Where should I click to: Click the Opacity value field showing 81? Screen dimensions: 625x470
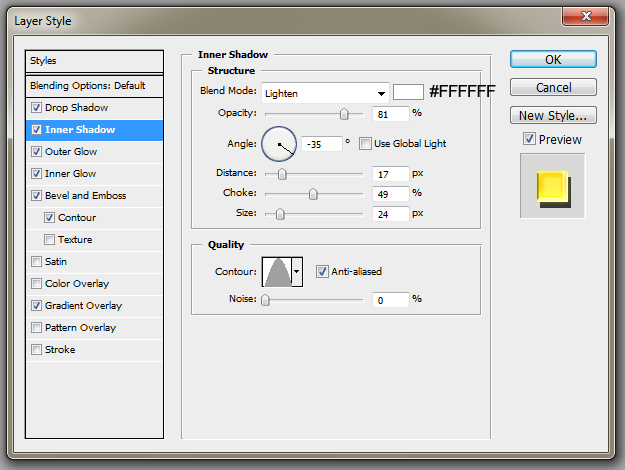[x=391, y=114]
